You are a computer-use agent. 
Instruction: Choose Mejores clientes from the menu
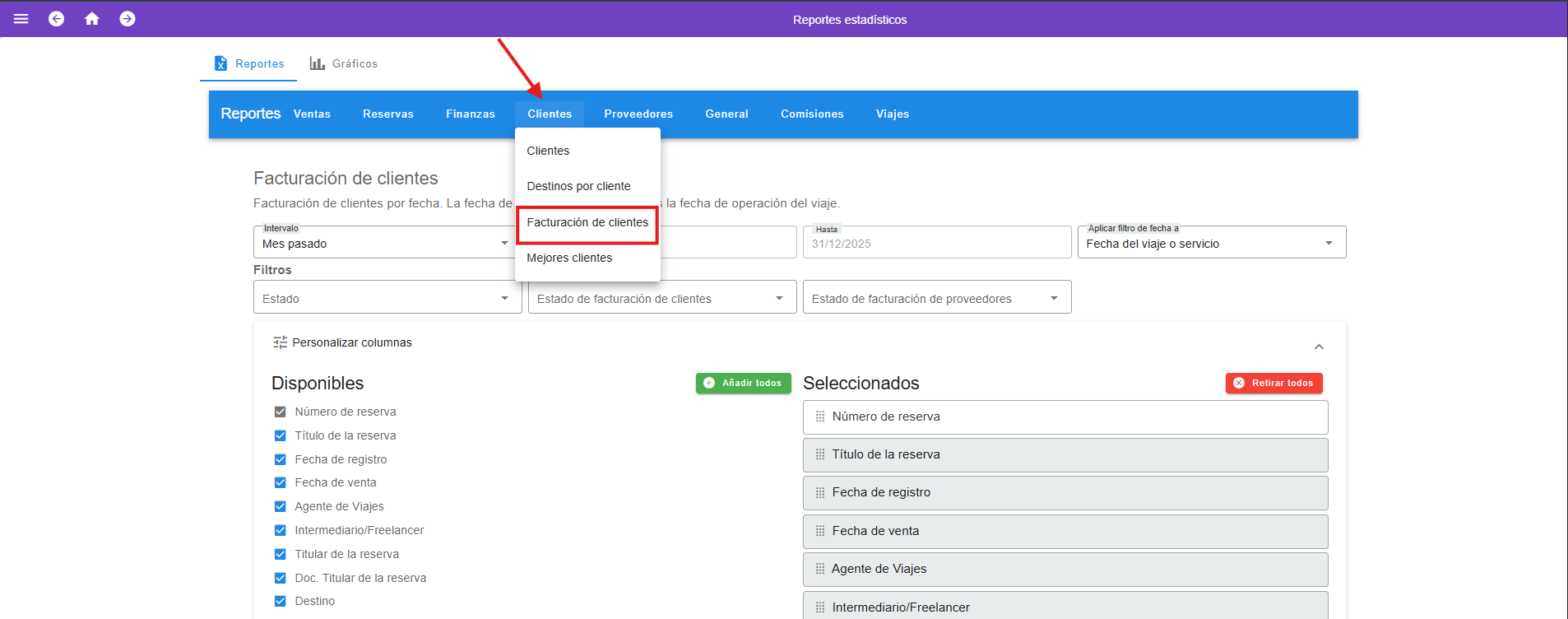click(x=569, y=258)
